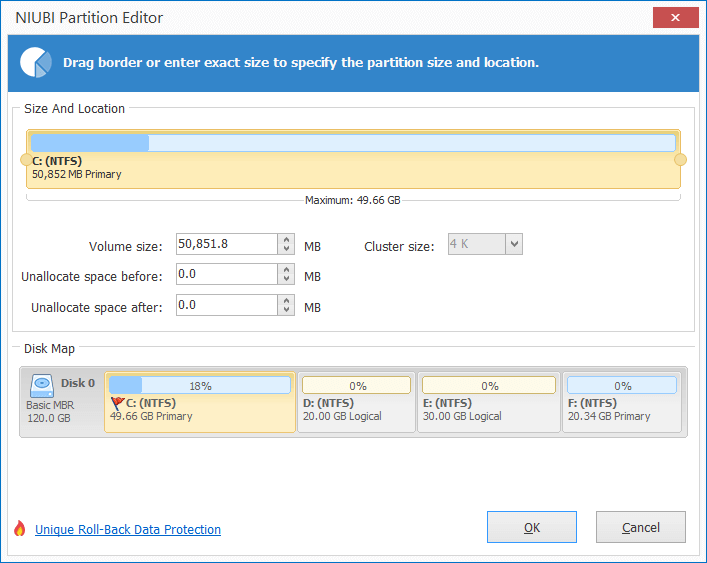This screenshot has height=563, width=707.
Task: Click the Unallocate space before field
Action: (x=227, y=274)
